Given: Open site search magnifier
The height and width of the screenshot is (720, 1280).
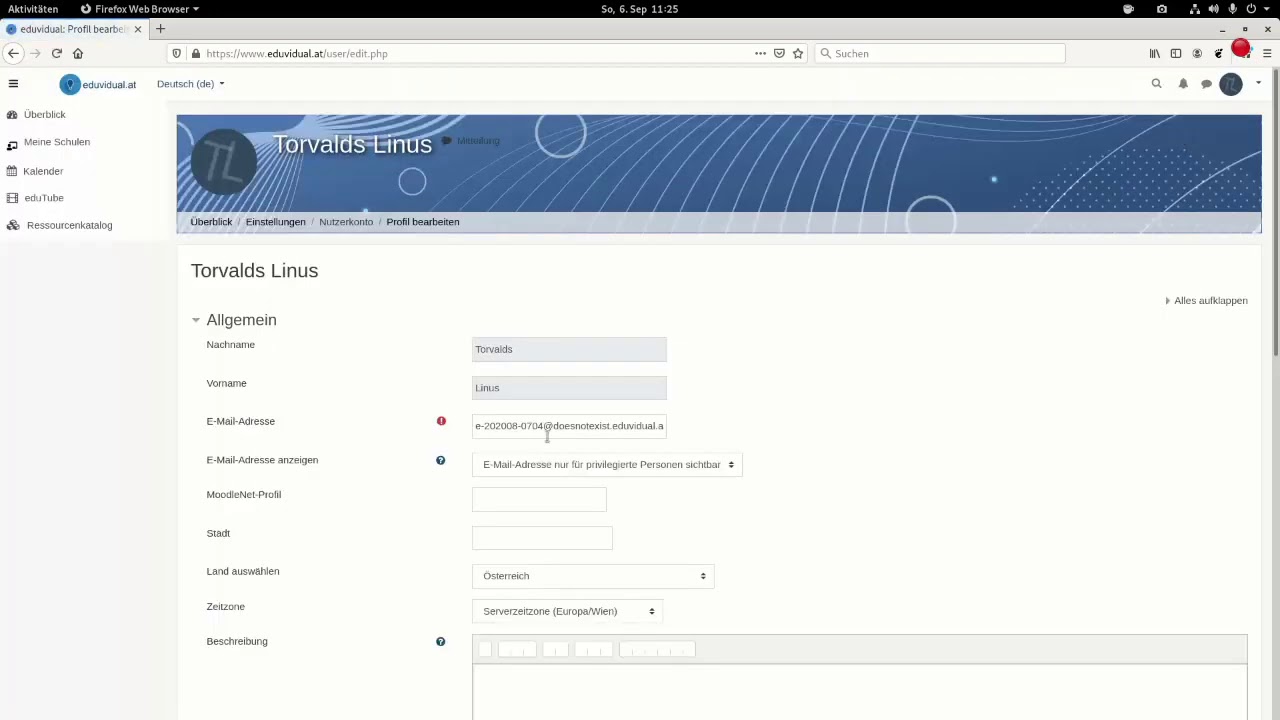Looking at the screenshot, I should coord(1157,84).
